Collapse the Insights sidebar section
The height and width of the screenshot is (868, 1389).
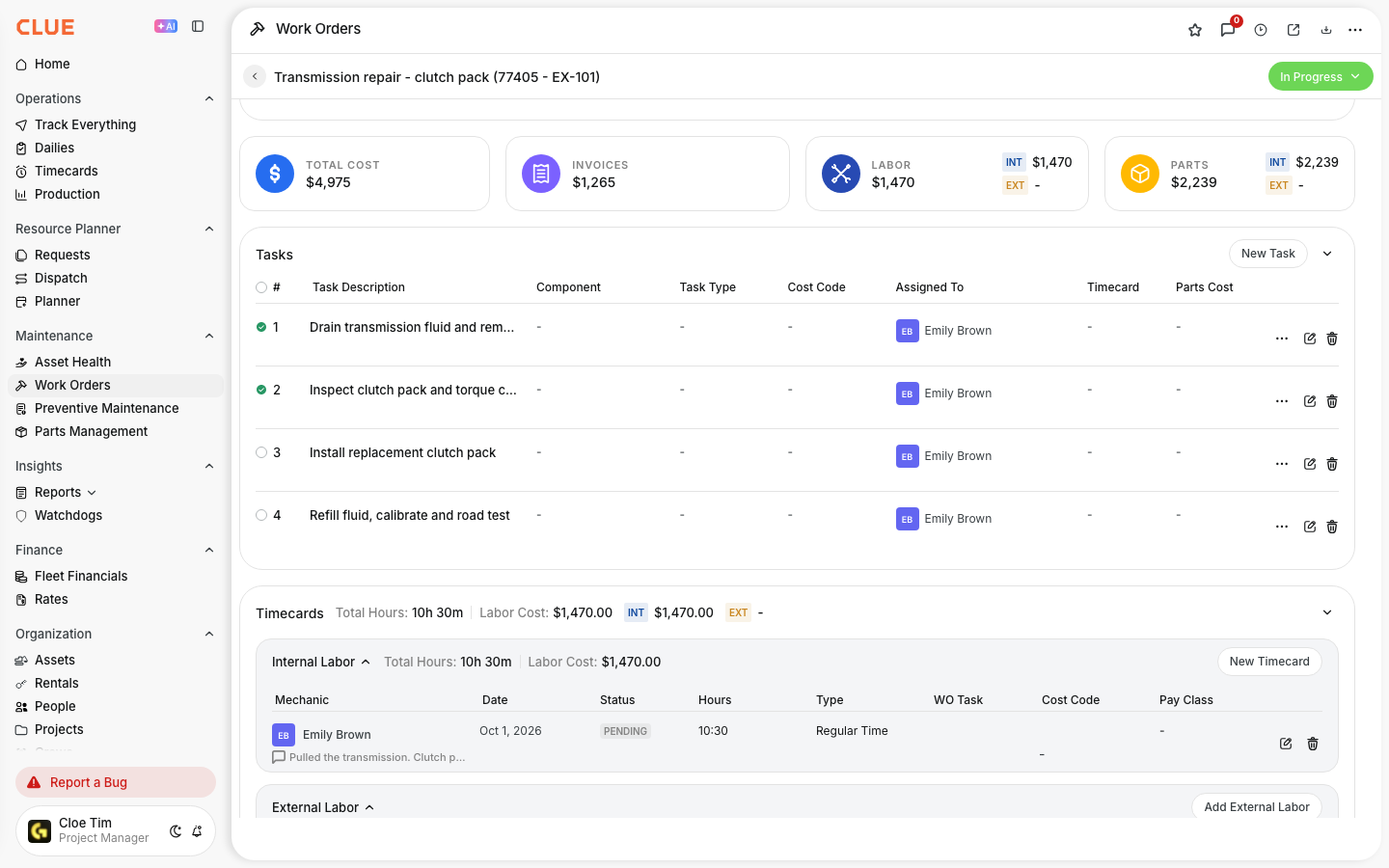209,466
